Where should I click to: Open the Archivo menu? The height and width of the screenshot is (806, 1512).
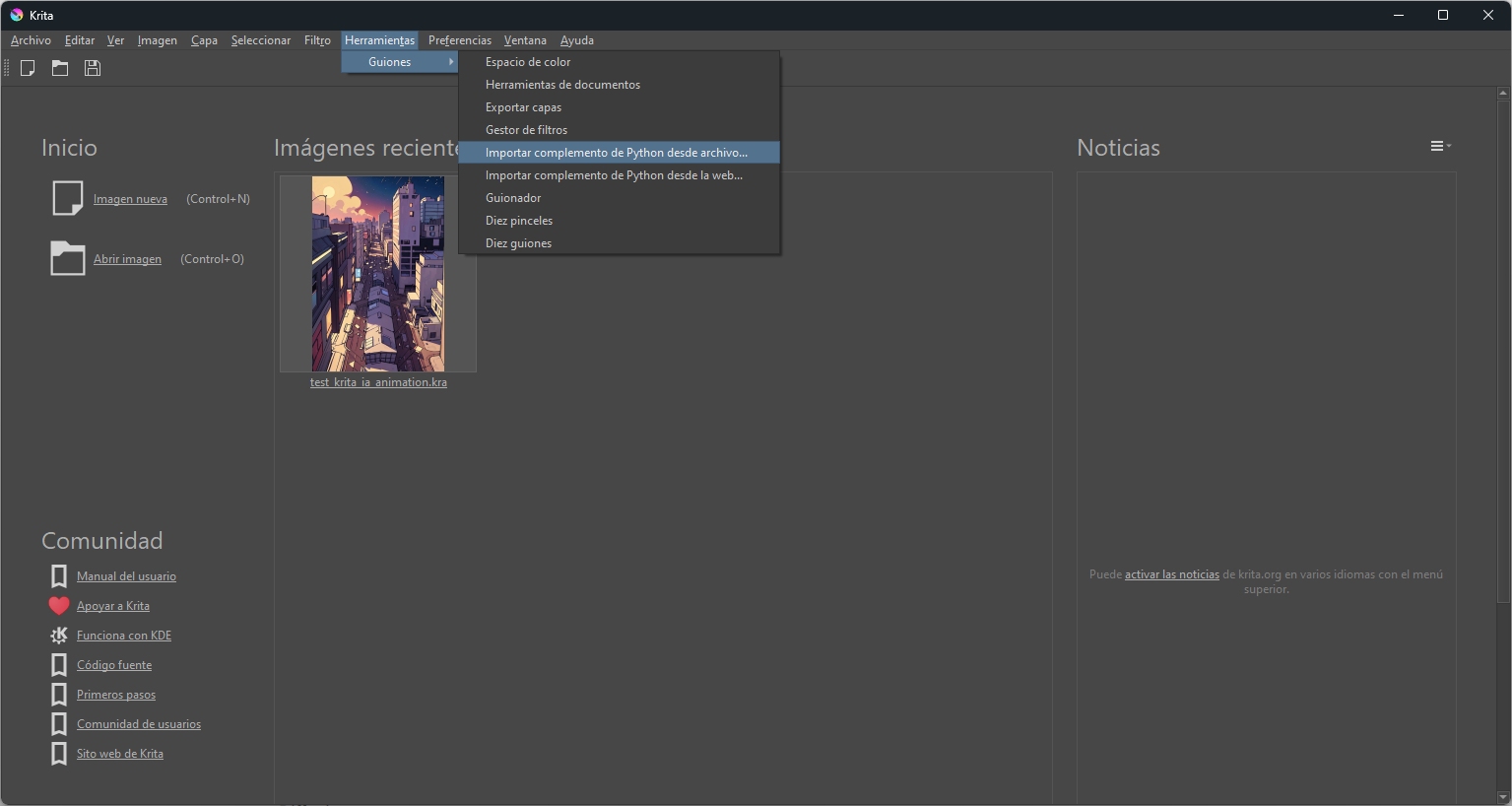pos(31,40)
